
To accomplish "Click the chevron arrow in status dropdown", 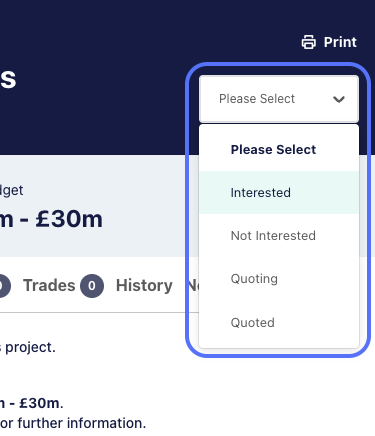I will pyautogui.click(x=339, y=99).
